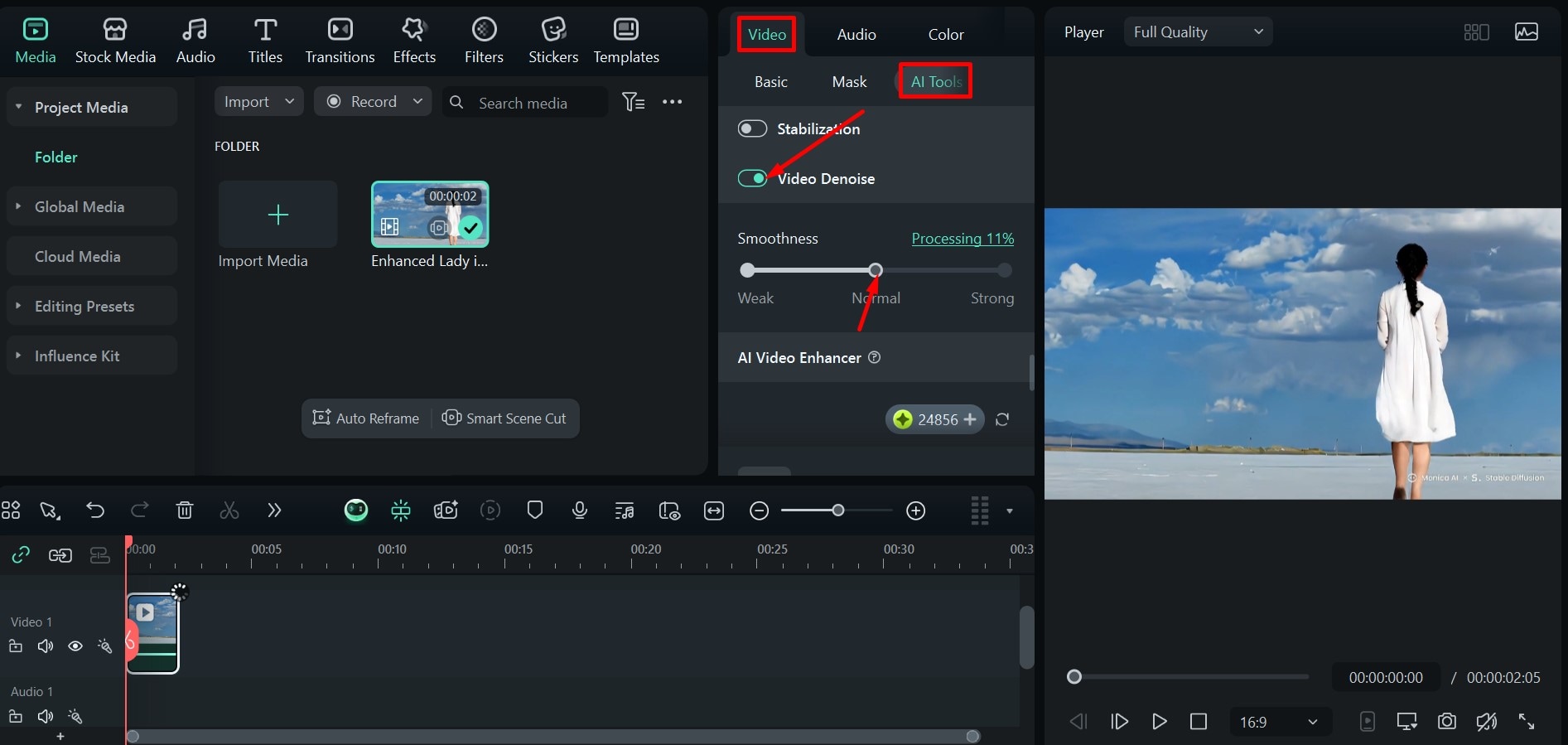
Task: Open AI Video Enhancer help icon
Action: tap(874, 357)
